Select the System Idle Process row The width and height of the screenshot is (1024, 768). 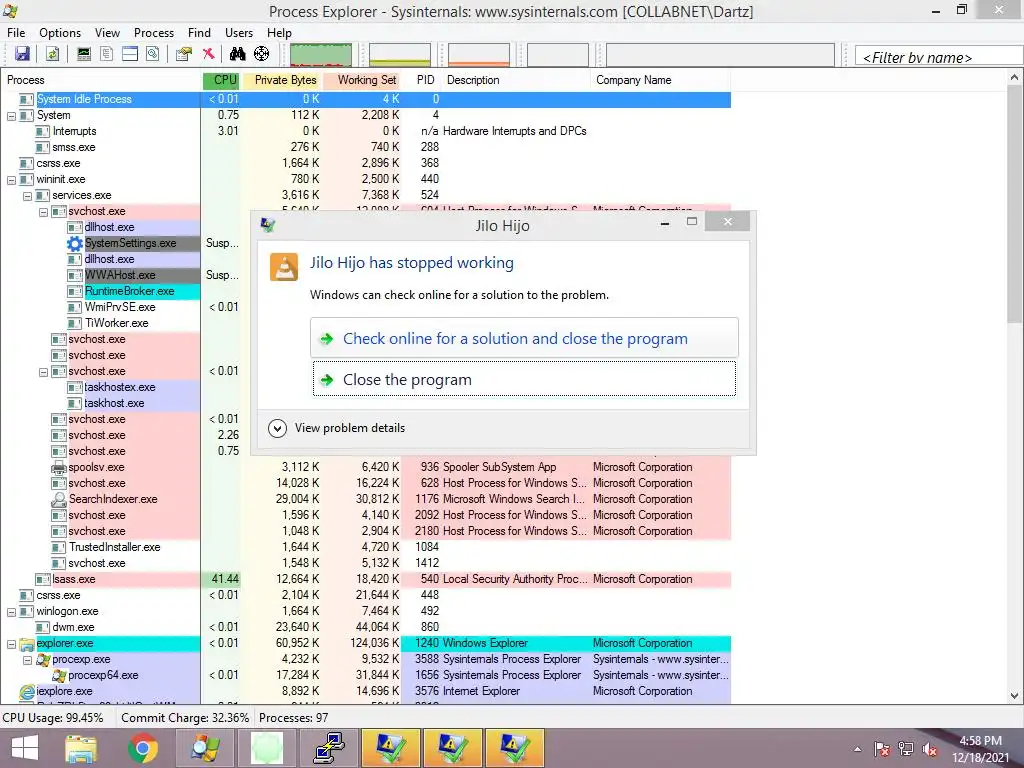click(x=366, y=100)
